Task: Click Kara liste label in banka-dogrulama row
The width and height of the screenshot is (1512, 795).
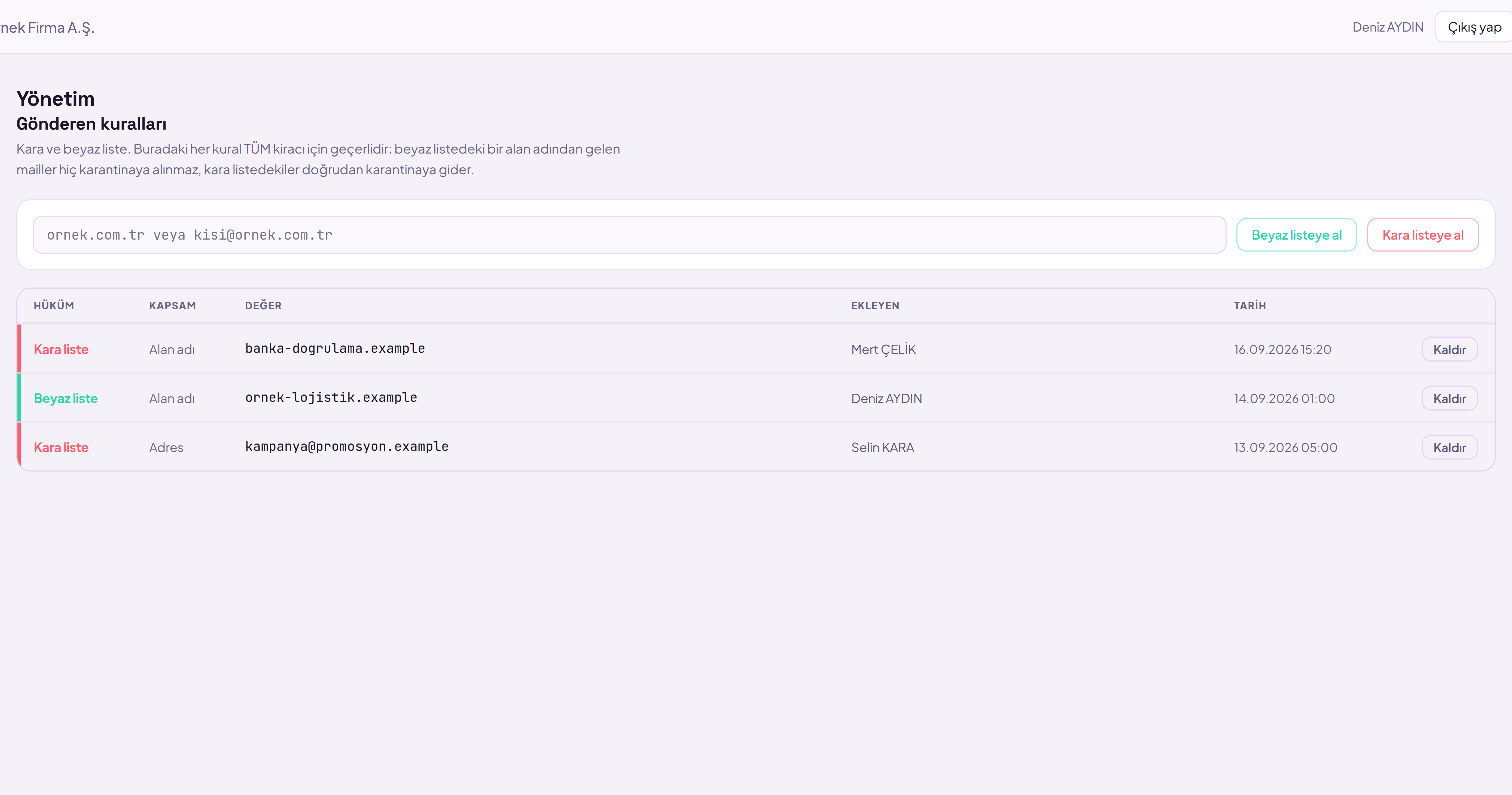Action: coord(61,349)
